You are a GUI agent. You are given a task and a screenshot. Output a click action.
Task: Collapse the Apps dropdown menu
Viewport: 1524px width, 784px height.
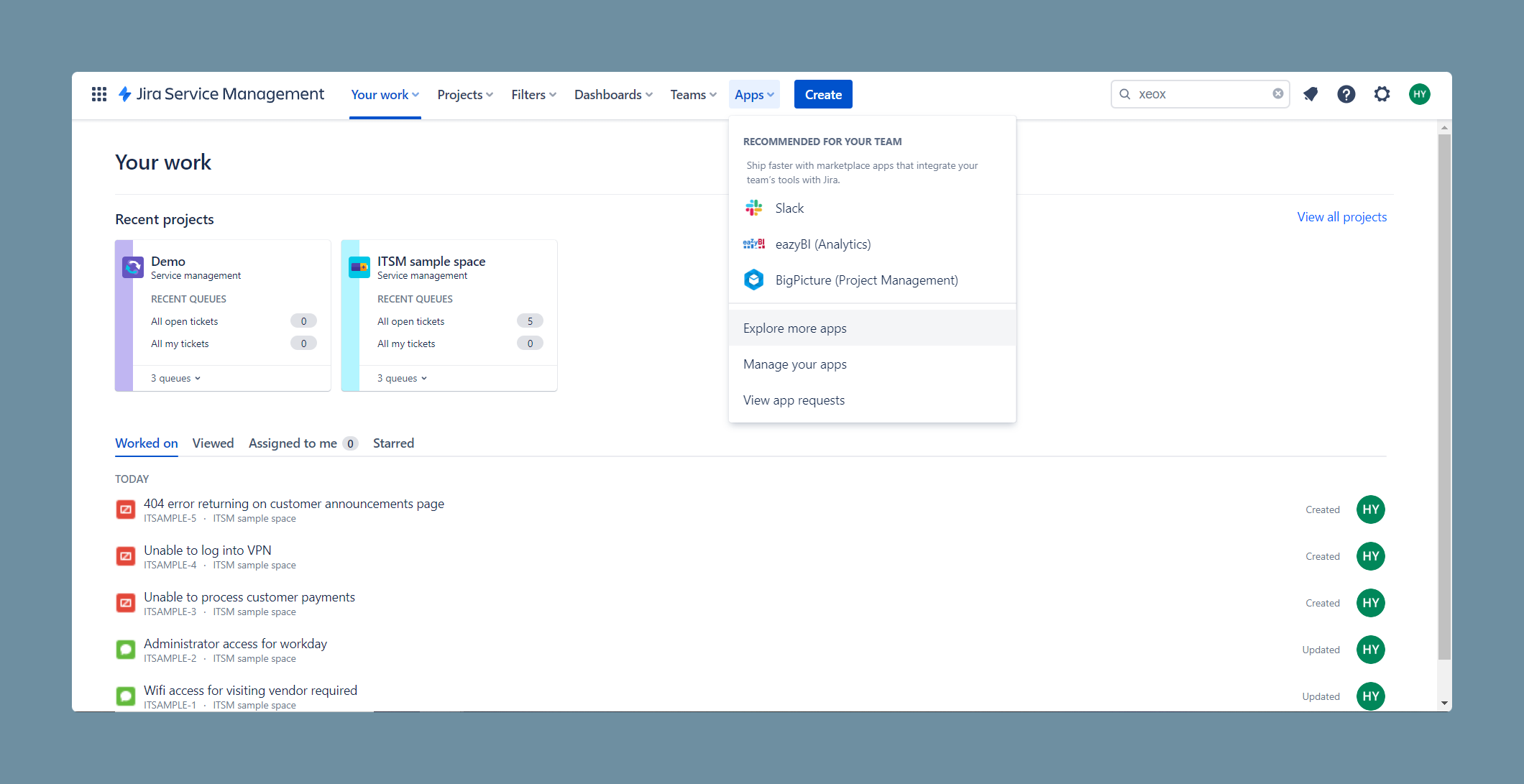(754, 95)
